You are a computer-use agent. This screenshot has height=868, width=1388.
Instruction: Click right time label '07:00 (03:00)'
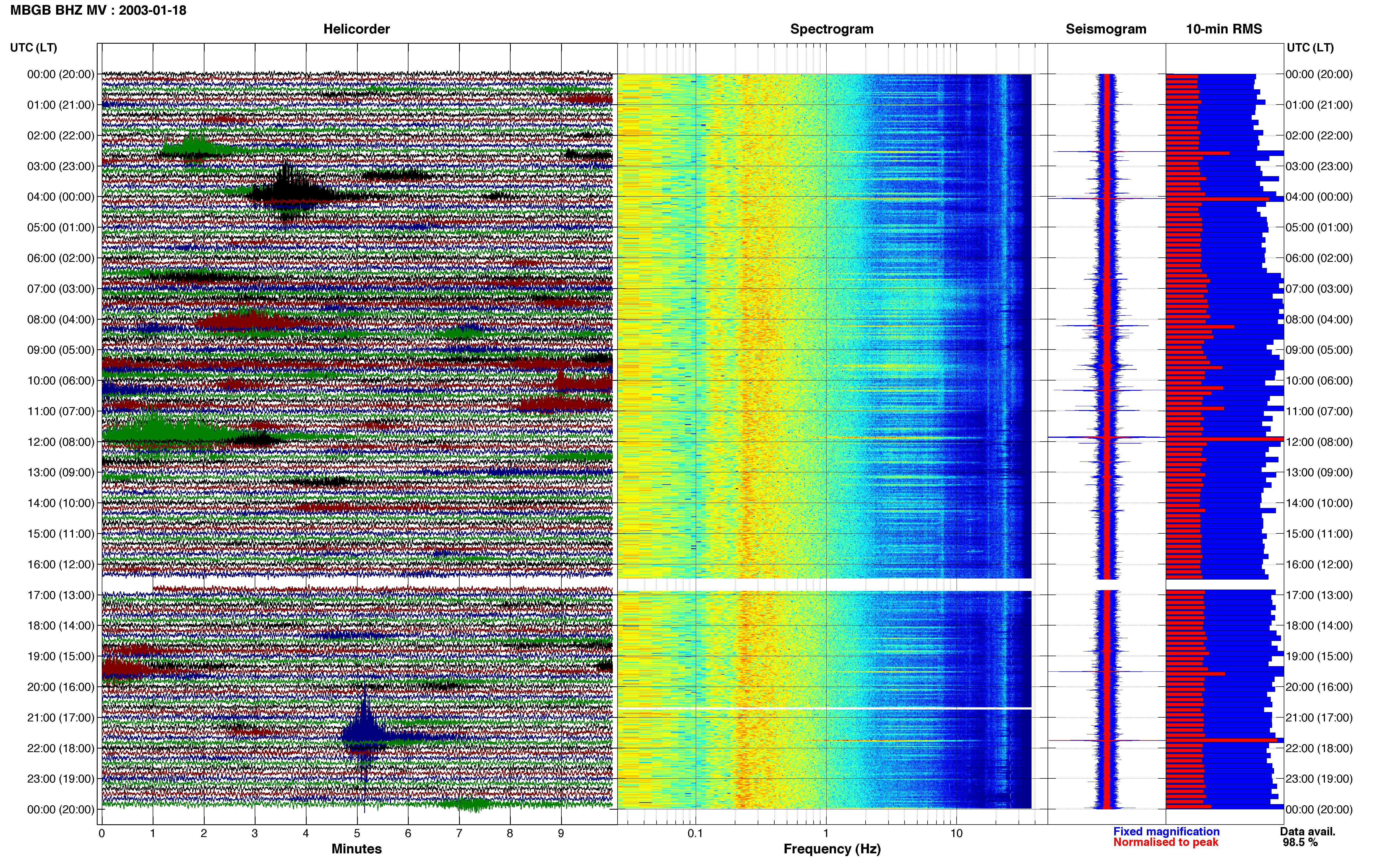pos(1319,289)
